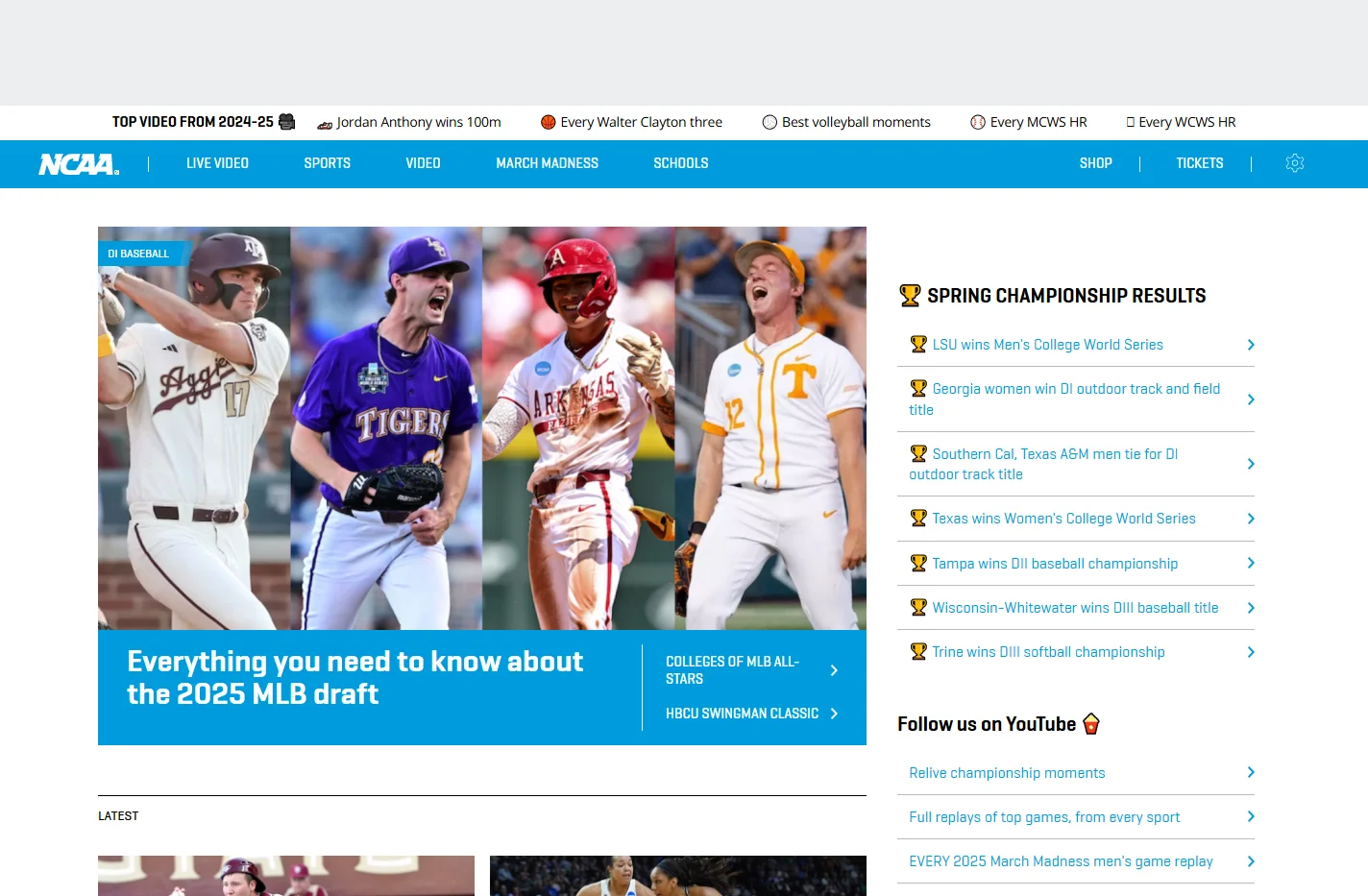The height and width of the screenshot is (896, 1368).
Task: Open the Shop link in navigation
Action: pos(1095,163)
